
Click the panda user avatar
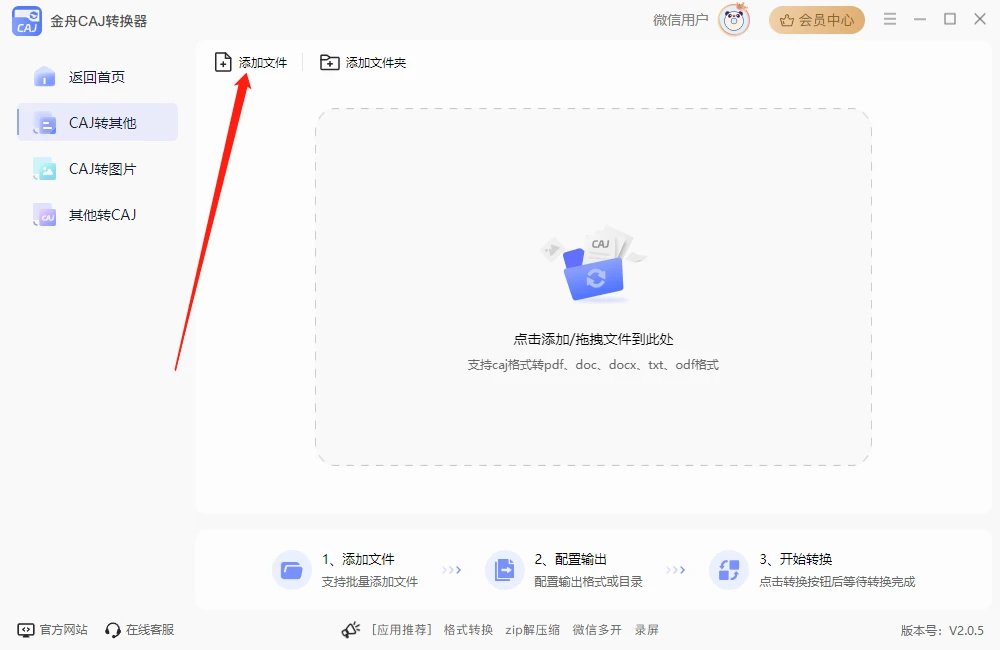(734, 20)
